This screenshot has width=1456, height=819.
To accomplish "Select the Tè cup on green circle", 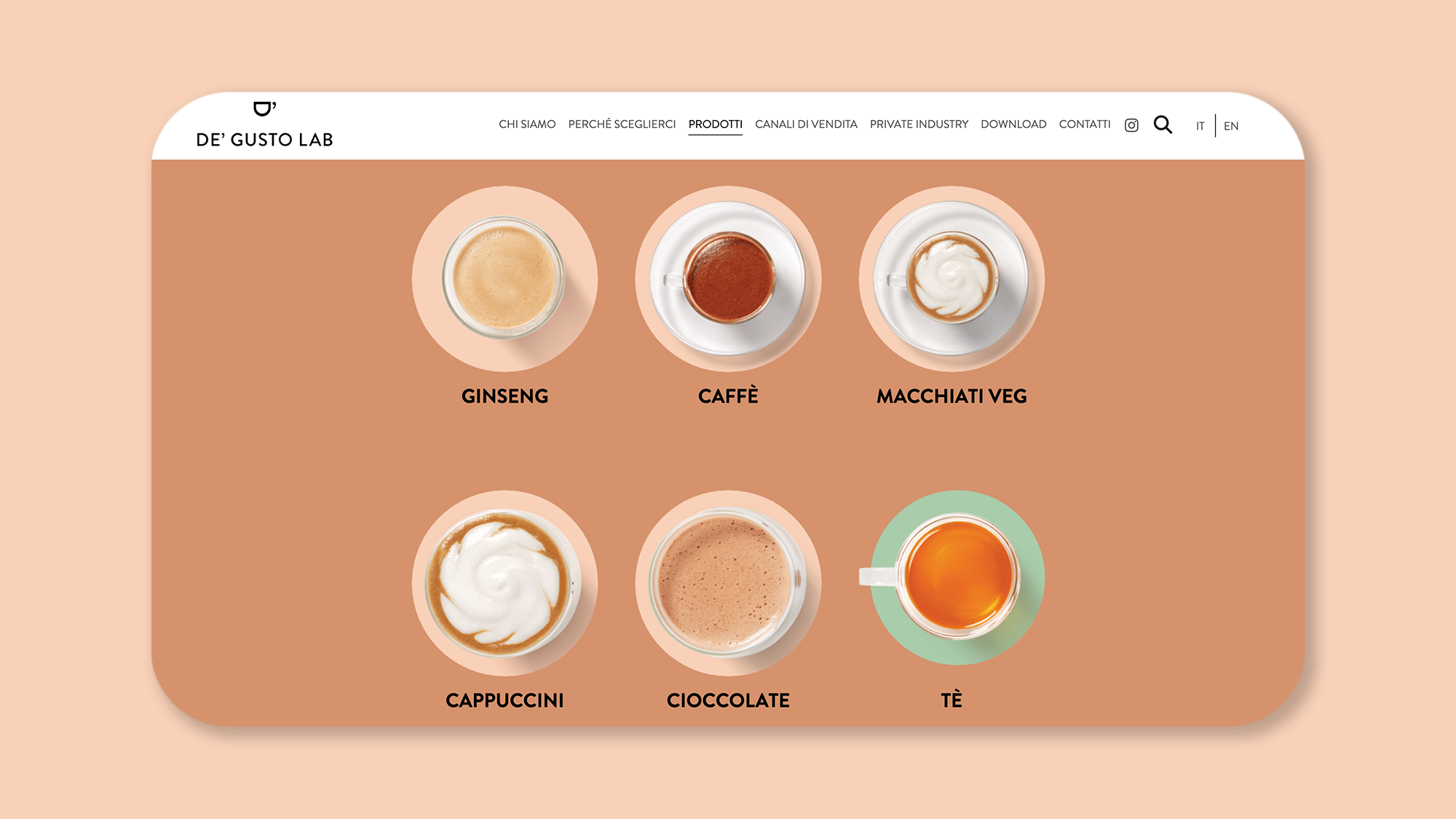I will tap(951, 578).
